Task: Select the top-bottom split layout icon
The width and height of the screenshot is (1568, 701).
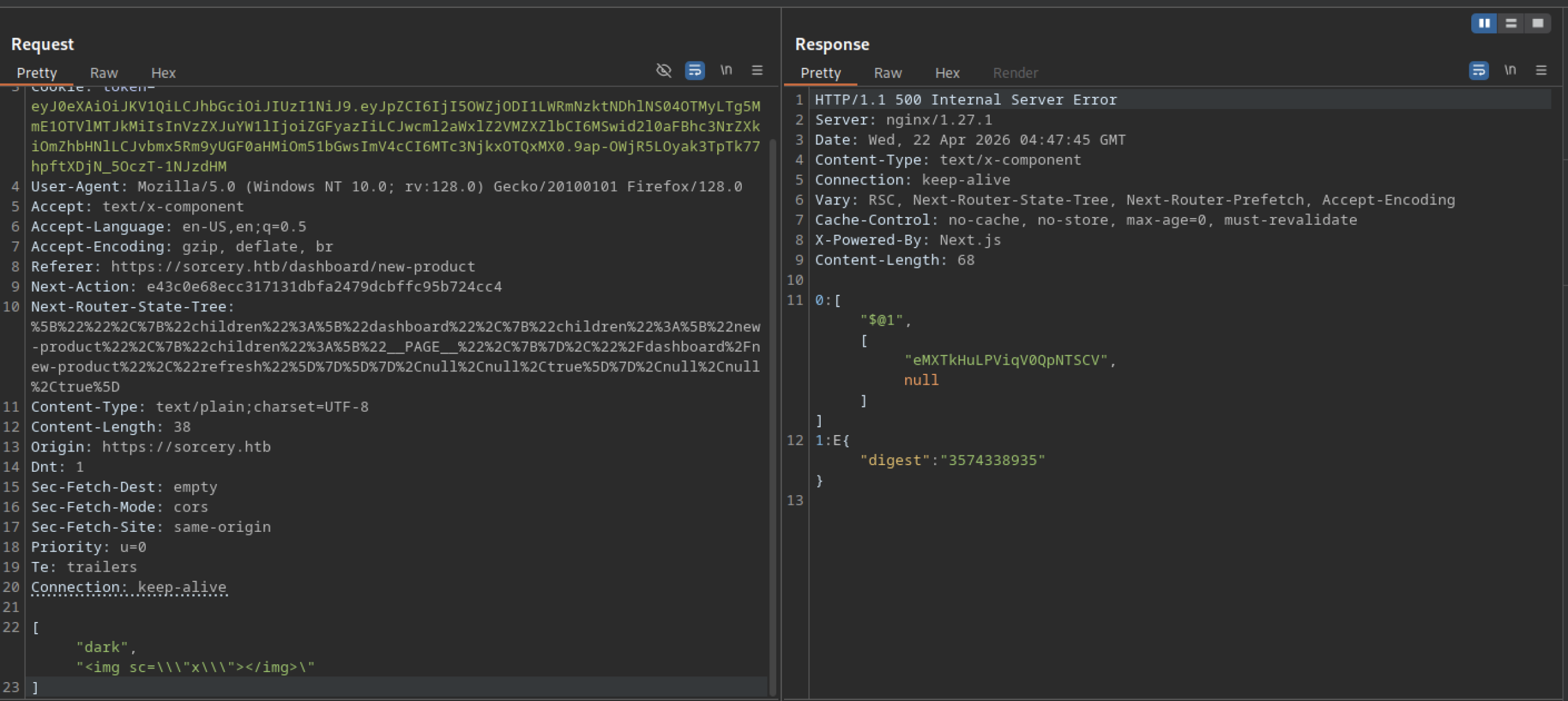Action: point(1511,23)
